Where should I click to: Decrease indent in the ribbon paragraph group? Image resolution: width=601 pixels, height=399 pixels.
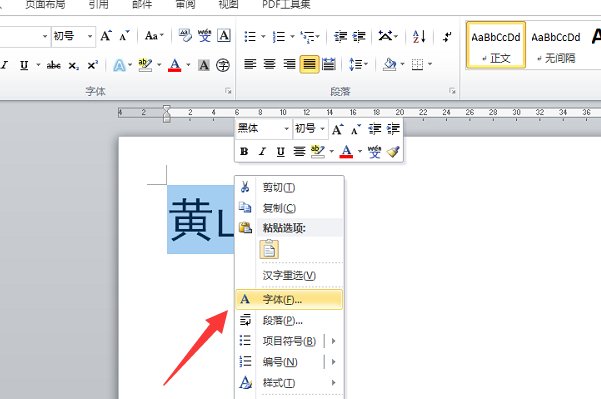[340, 37]
